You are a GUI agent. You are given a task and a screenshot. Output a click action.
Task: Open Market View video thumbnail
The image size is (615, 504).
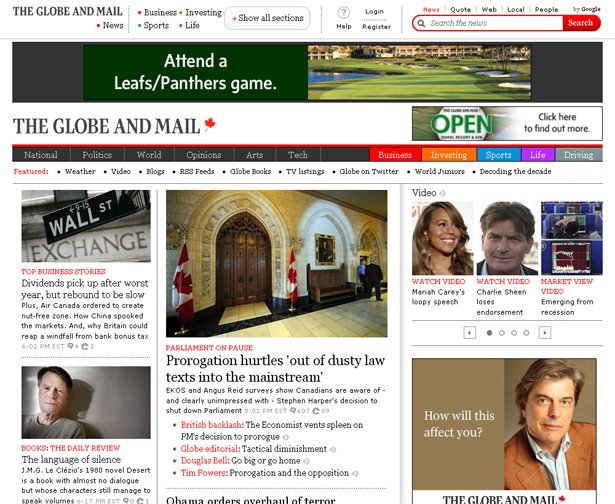572,238
